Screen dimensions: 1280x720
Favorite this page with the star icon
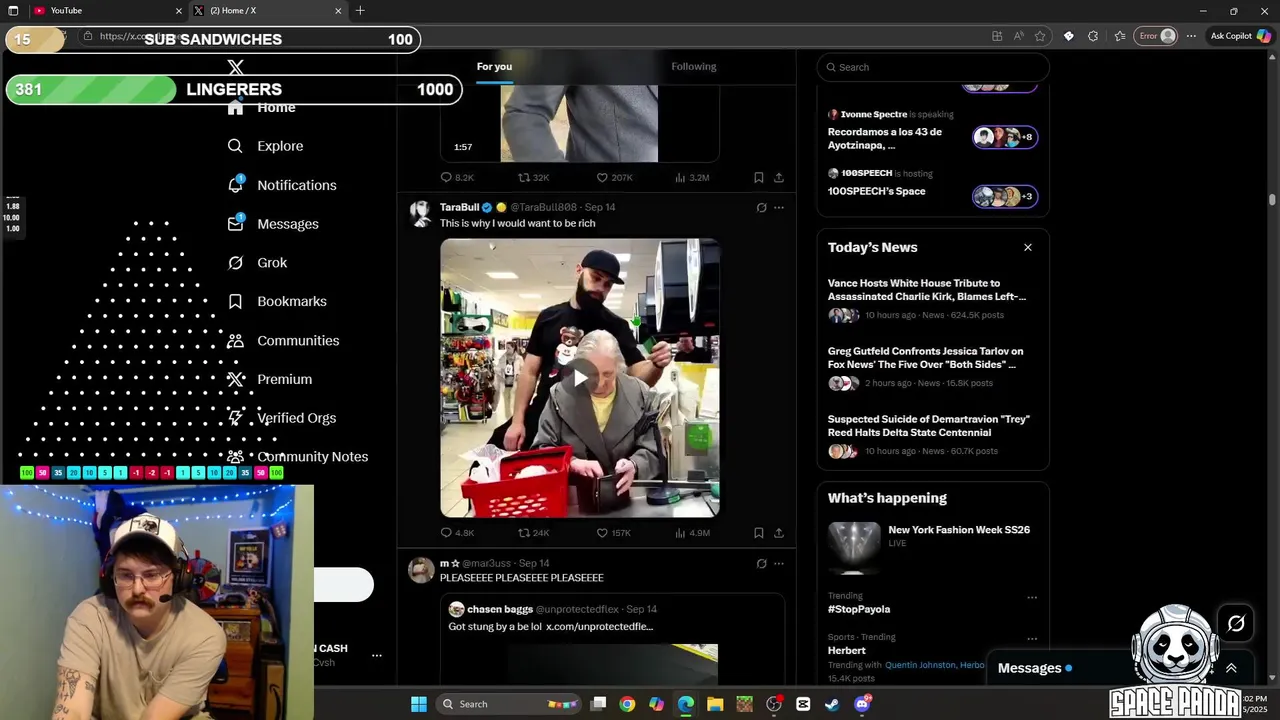click(x=1040, y=36)
